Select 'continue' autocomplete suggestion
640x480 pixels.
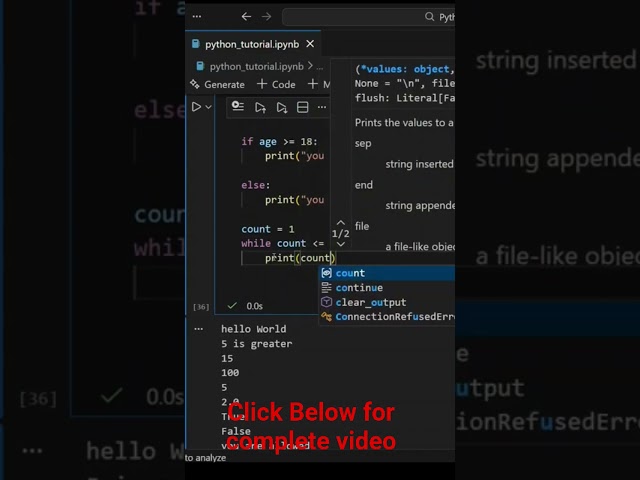(387, 288)
